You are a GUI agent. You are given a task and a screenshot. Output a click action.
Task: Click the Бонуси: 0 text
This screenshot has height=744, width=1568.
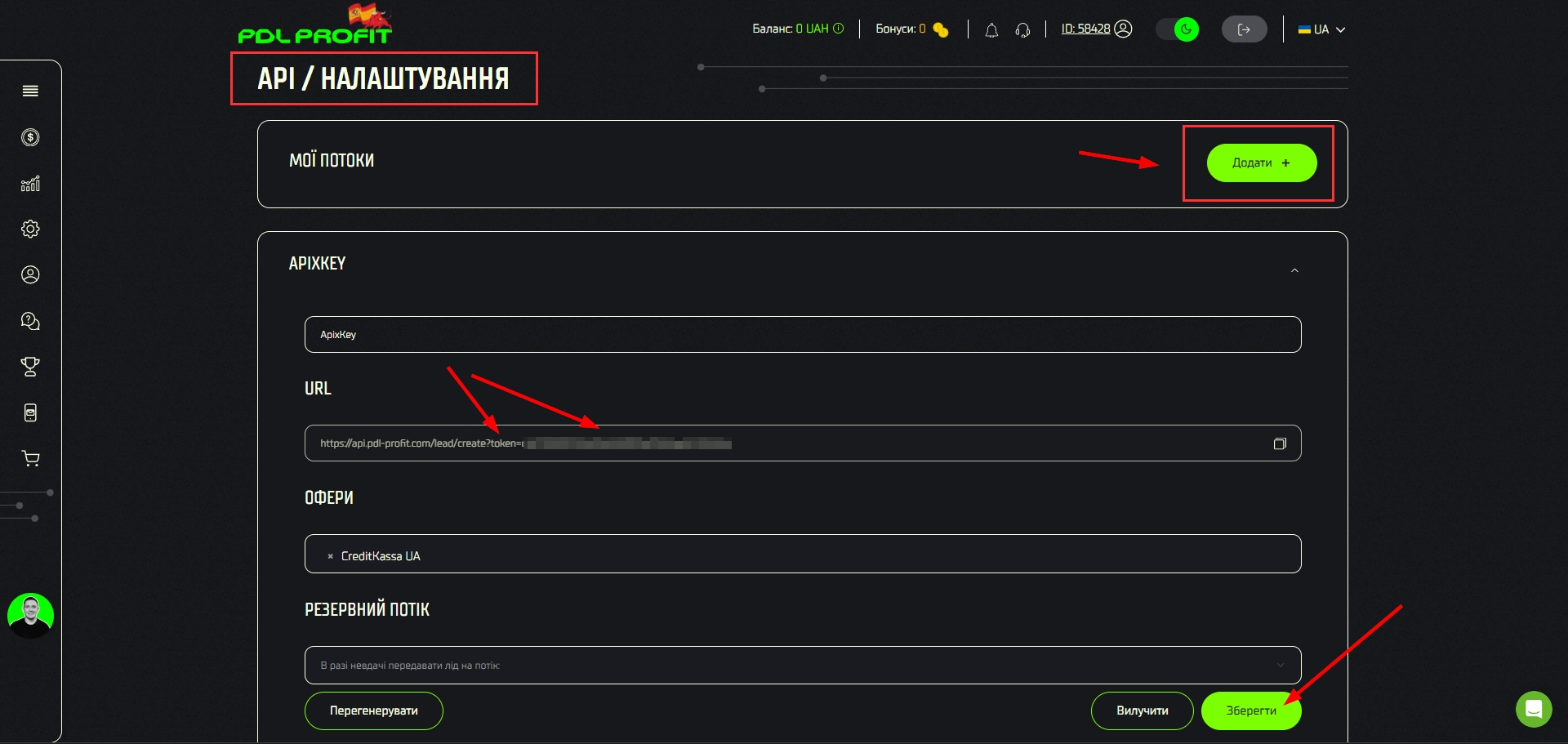(900, 29)
